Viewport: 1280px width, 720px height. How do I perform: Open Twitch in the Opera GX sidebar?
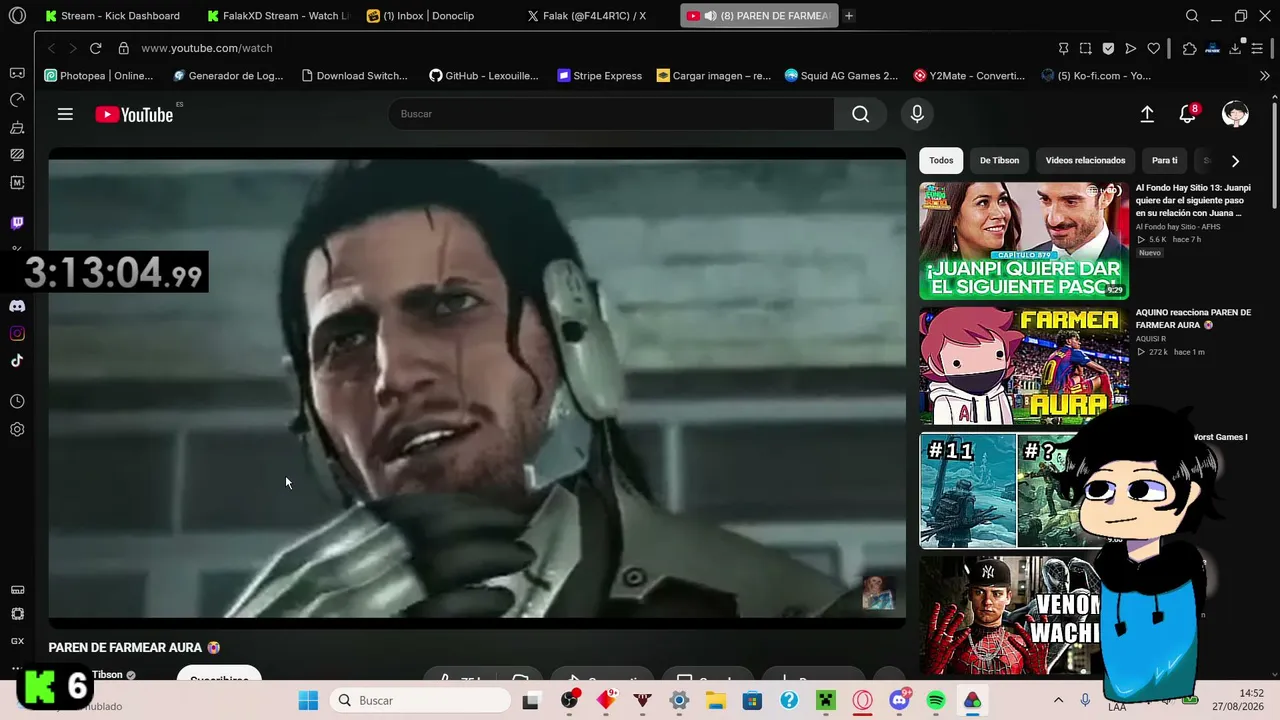(x=17, y=223)
